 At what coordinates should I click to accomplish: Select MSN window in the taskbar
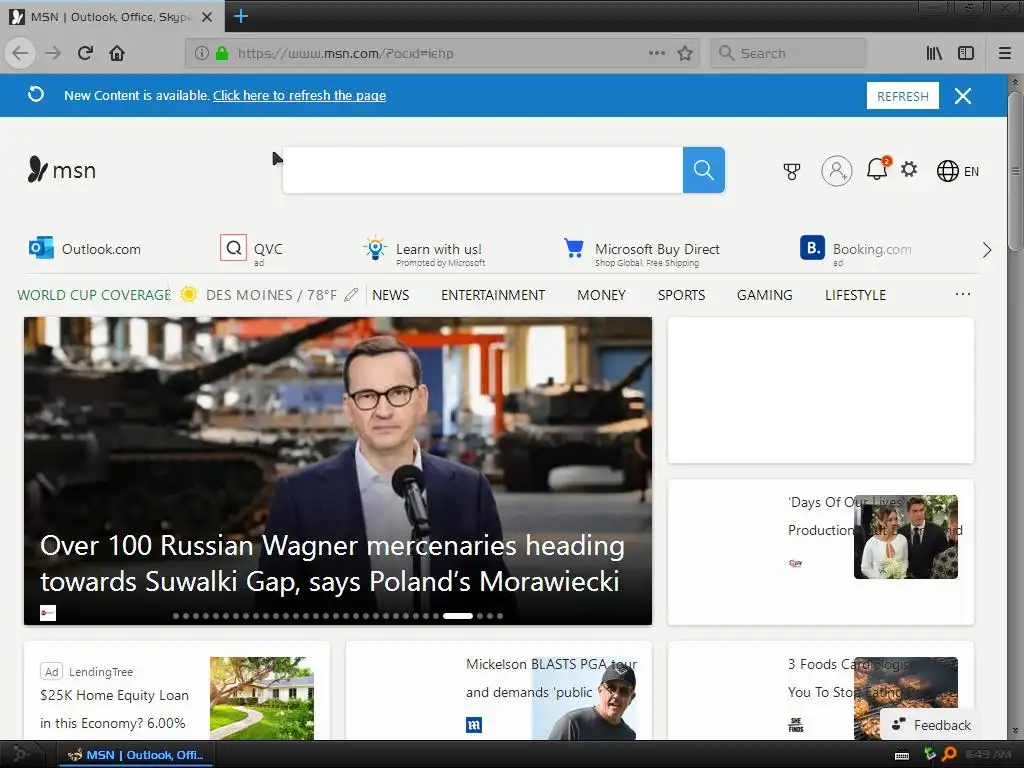click(137, 755)
